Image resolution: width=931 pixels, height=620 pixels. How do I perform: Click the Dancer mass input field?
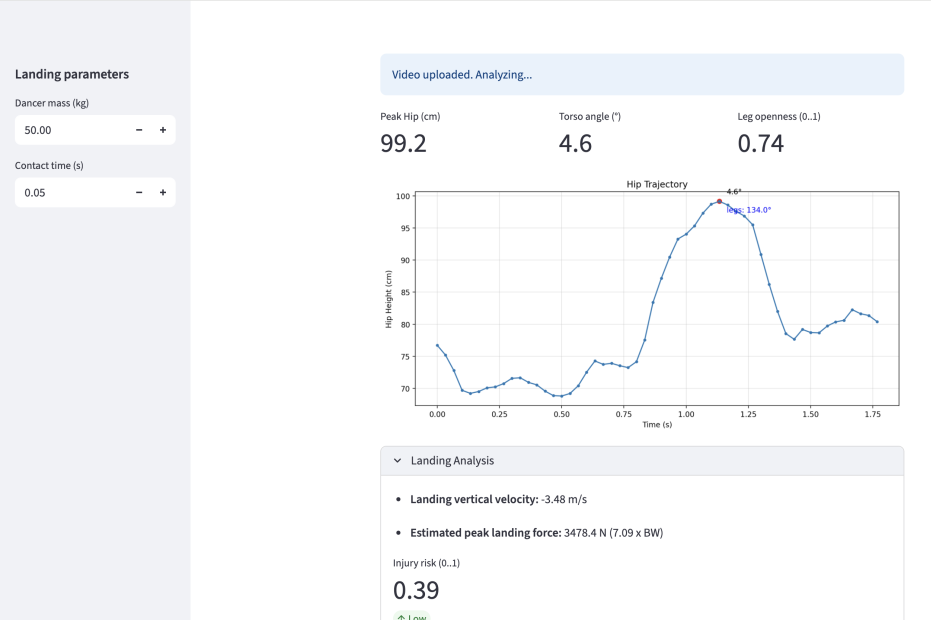70,130
